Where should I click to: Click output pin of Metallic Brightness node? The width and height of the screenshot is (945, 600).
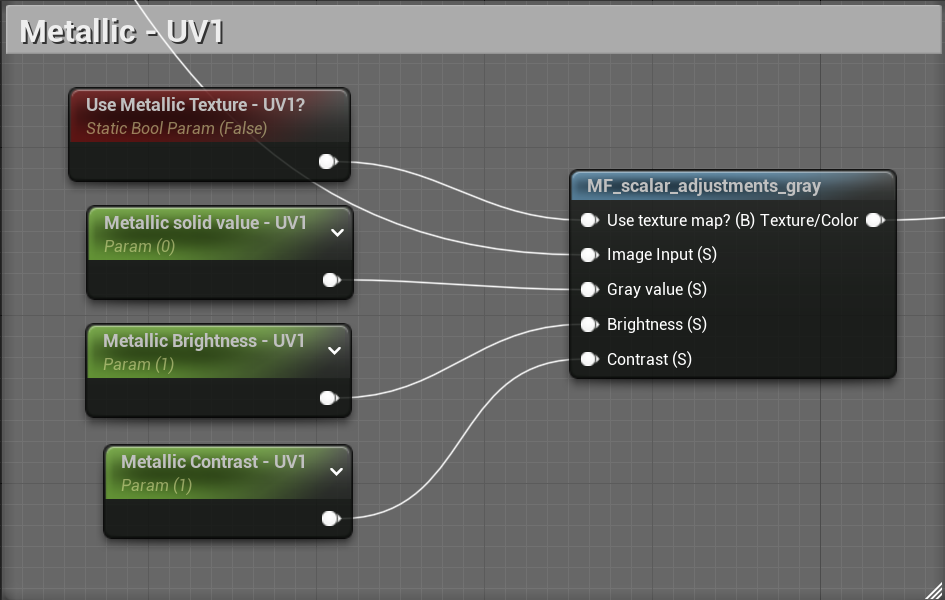click(x=329, y=398)
